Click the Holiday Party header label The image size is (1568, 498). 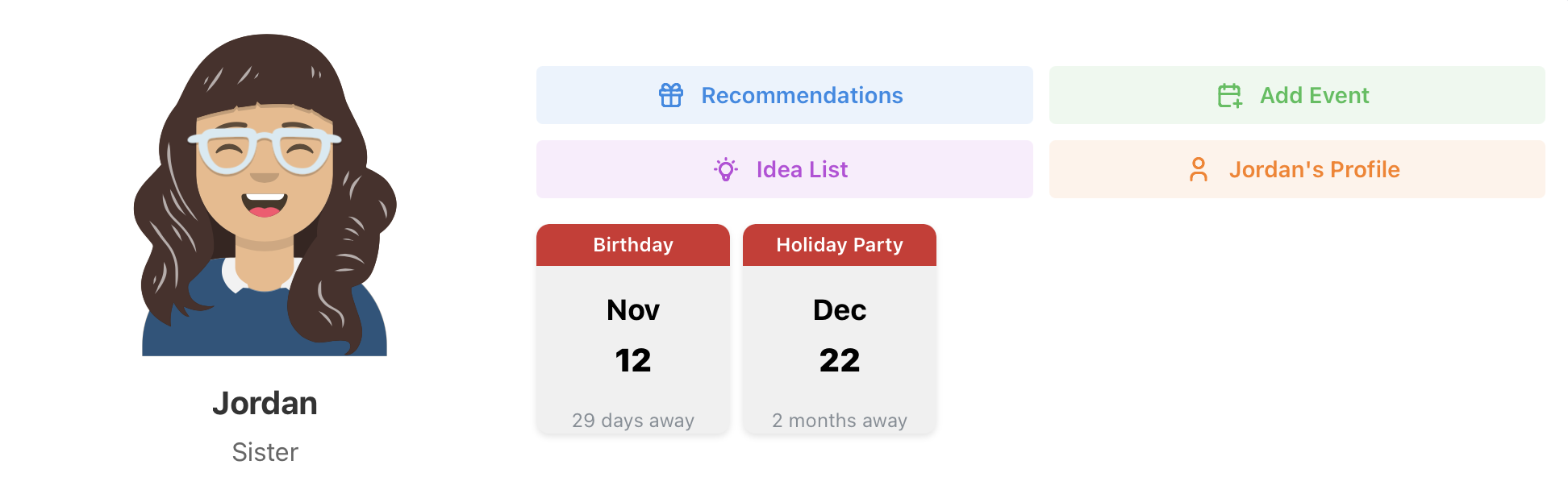(839, 245)
